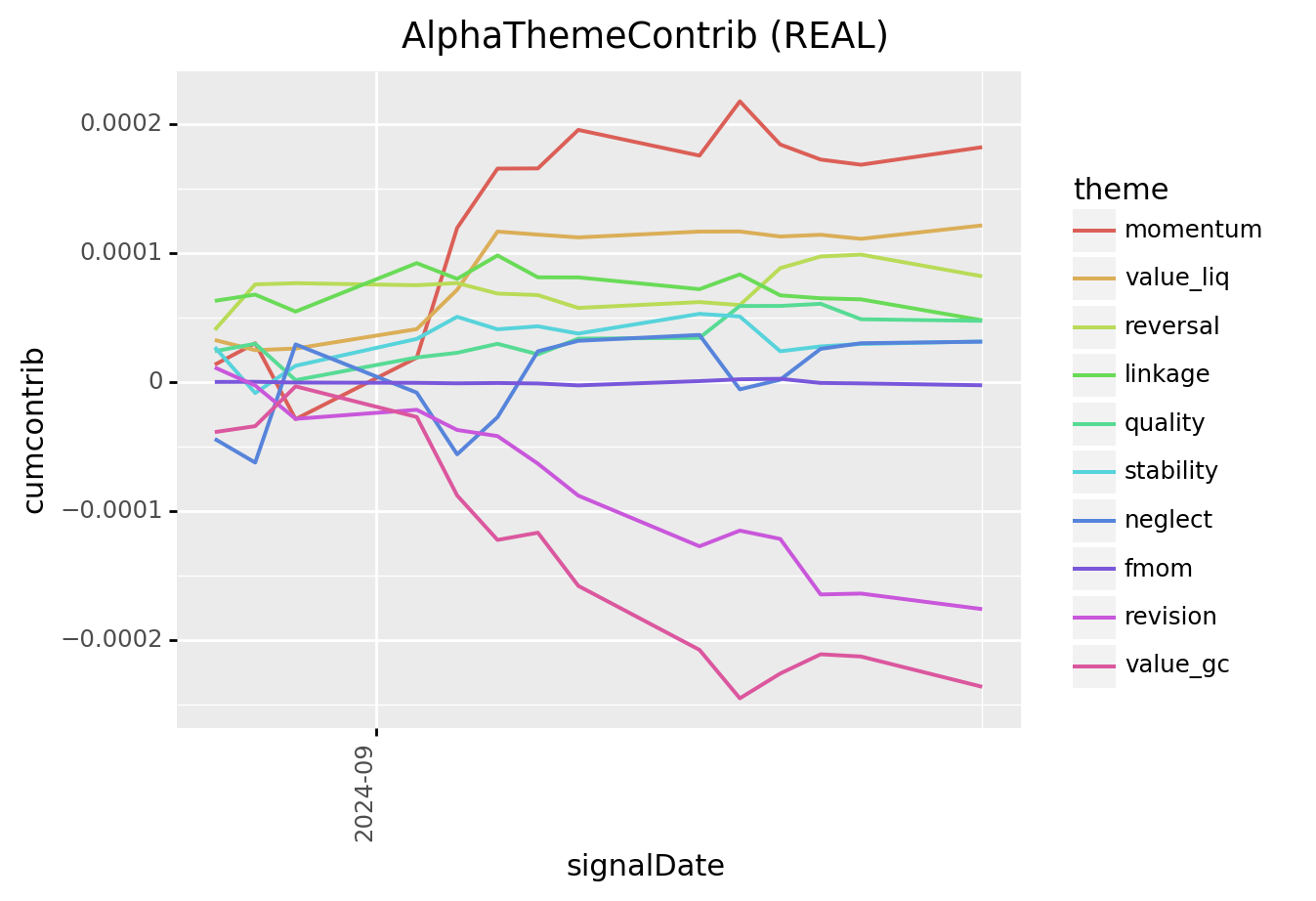Click the value_gc legend text label

pos(1176,665)
